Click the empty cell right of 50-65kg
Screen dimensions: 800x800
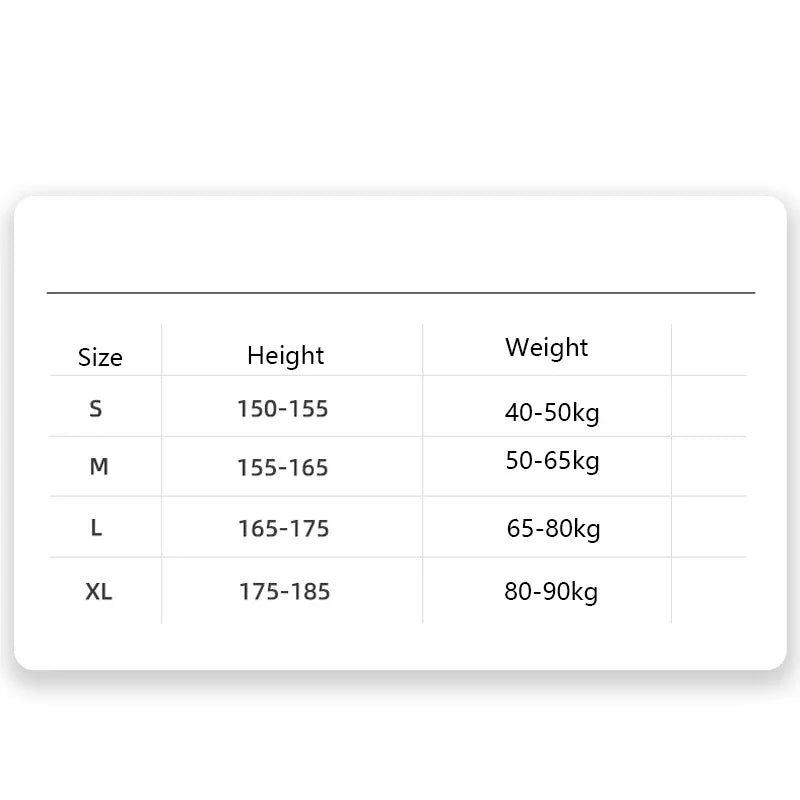point(708,466)
